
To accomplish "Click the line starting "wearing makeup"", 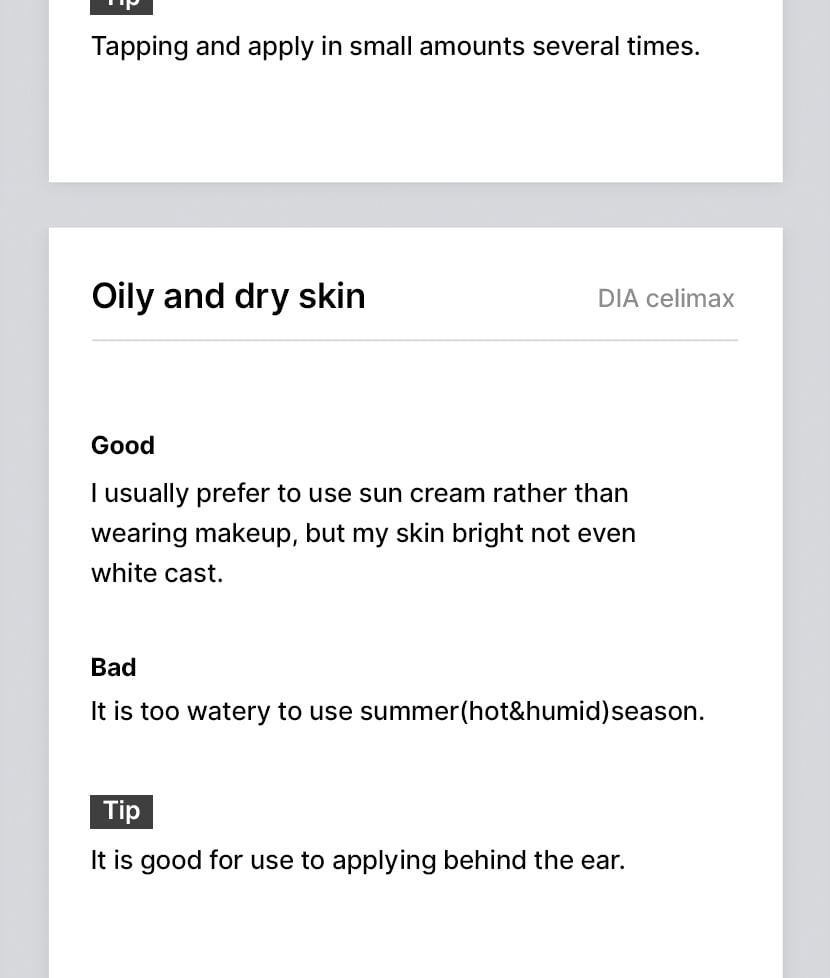I will 363,533.
